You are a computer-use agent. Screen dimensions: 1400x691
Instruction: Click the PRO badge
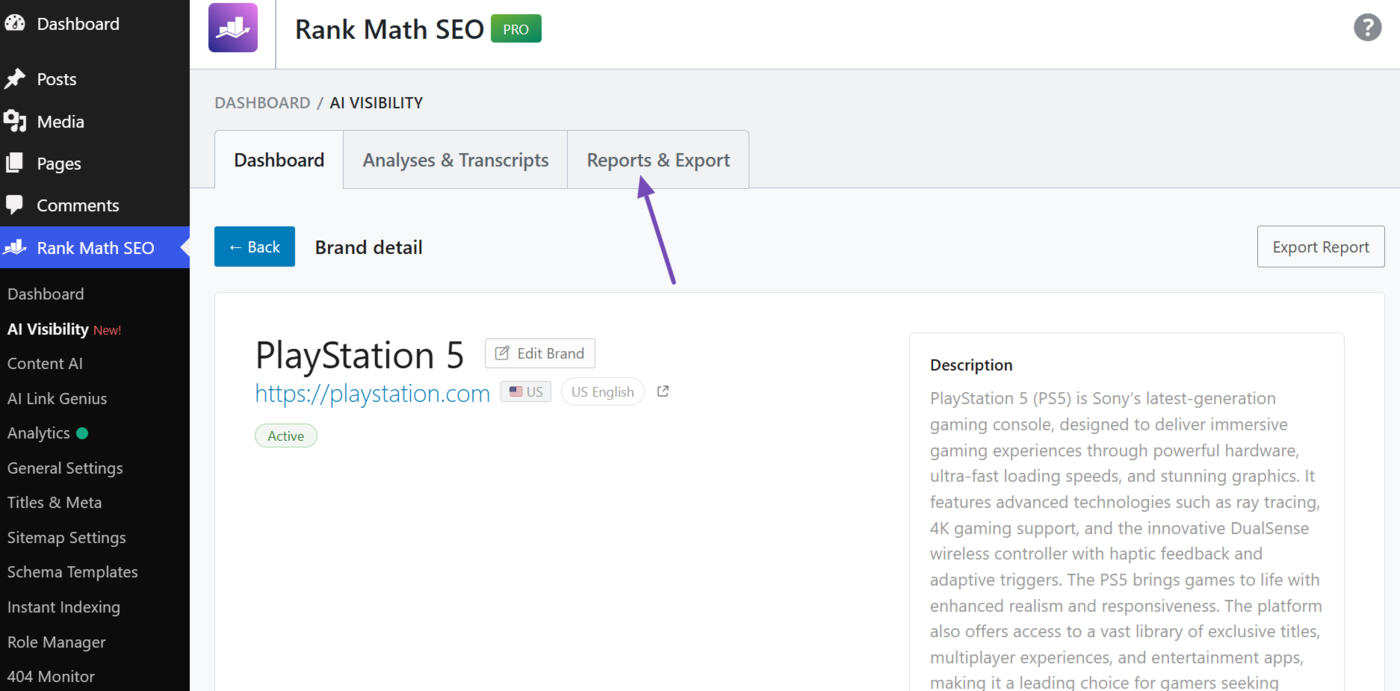pyautogui.click(x=516, y=29)
